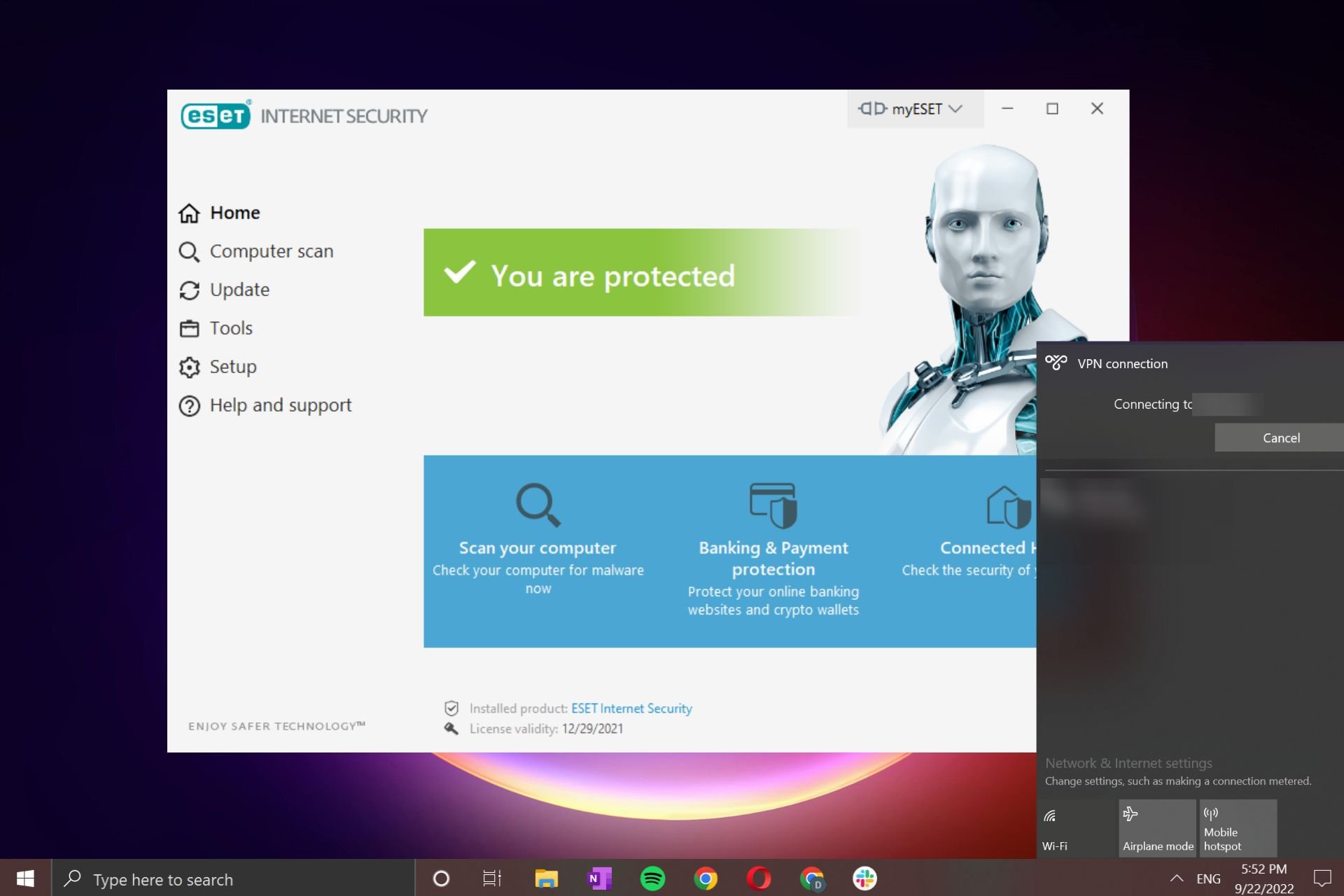Show hidden system tray icons
The width and height of the screenshot is (1344, 896).
[1177, 878]
